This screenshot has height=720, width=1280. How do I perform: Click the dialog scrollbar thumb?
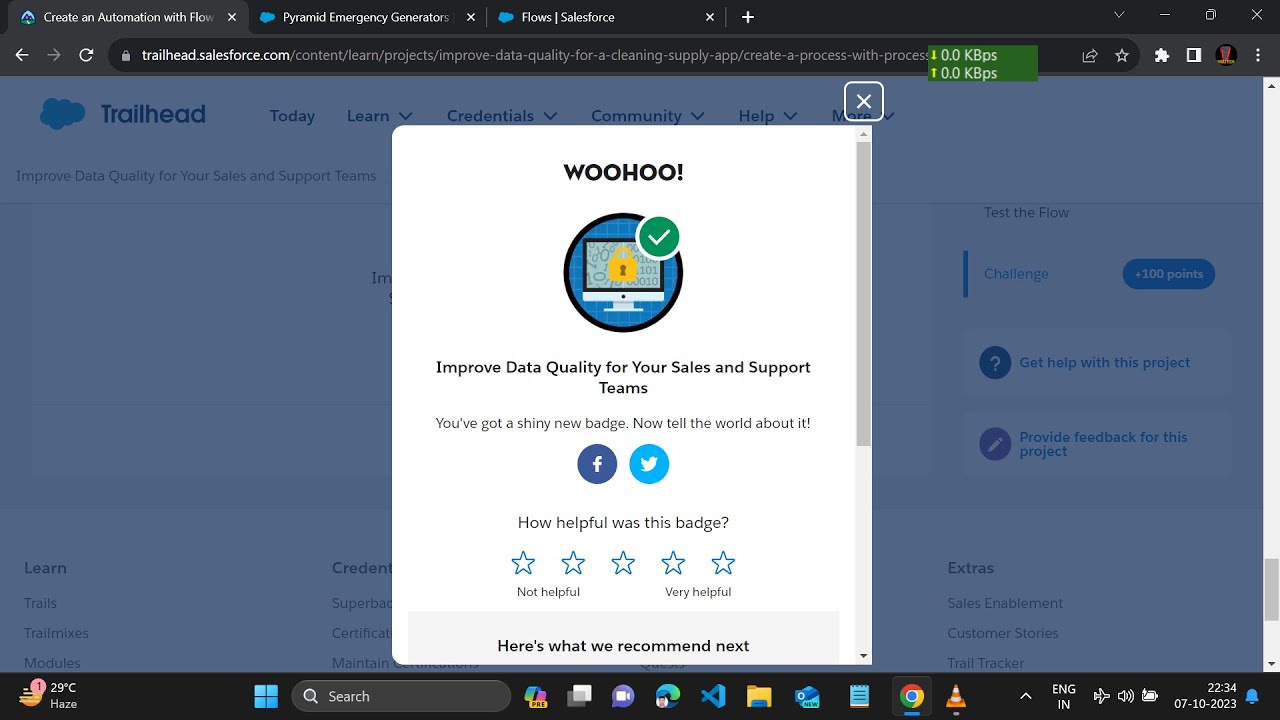click(864, 294)
